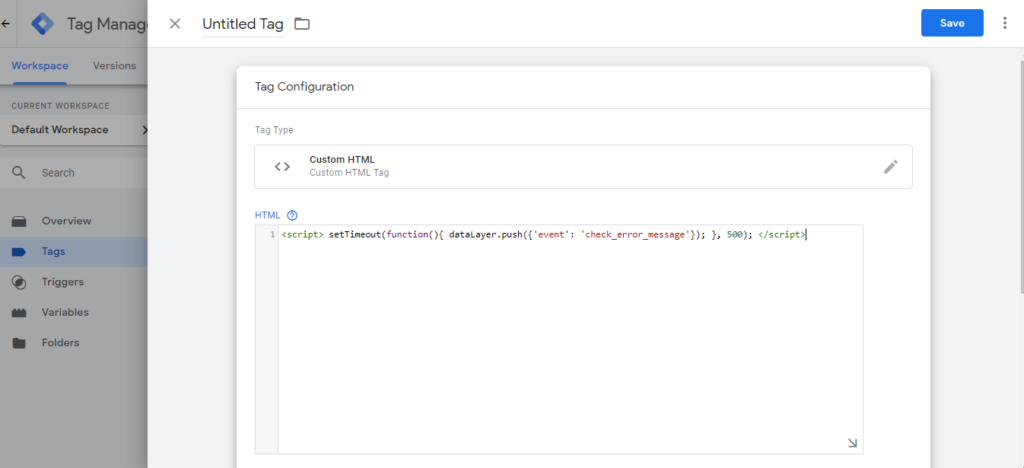Click the folder icon beside Untitled Tag
Screen dimensions: 1024x468
pyautogui.click(x=302, y=24)
